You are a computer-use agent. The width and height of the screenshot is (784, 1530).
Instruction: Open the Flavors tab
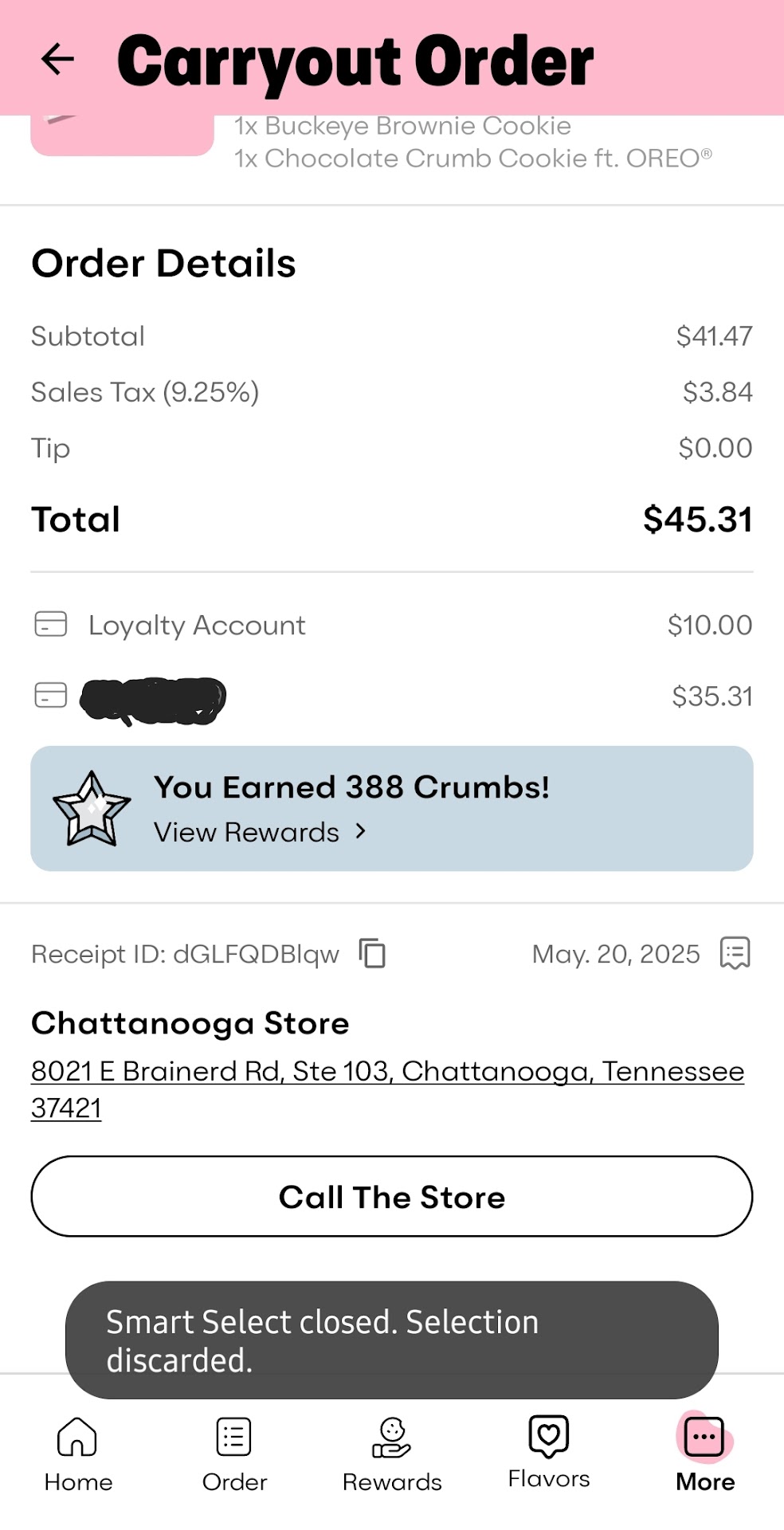tap(549, 1452)
